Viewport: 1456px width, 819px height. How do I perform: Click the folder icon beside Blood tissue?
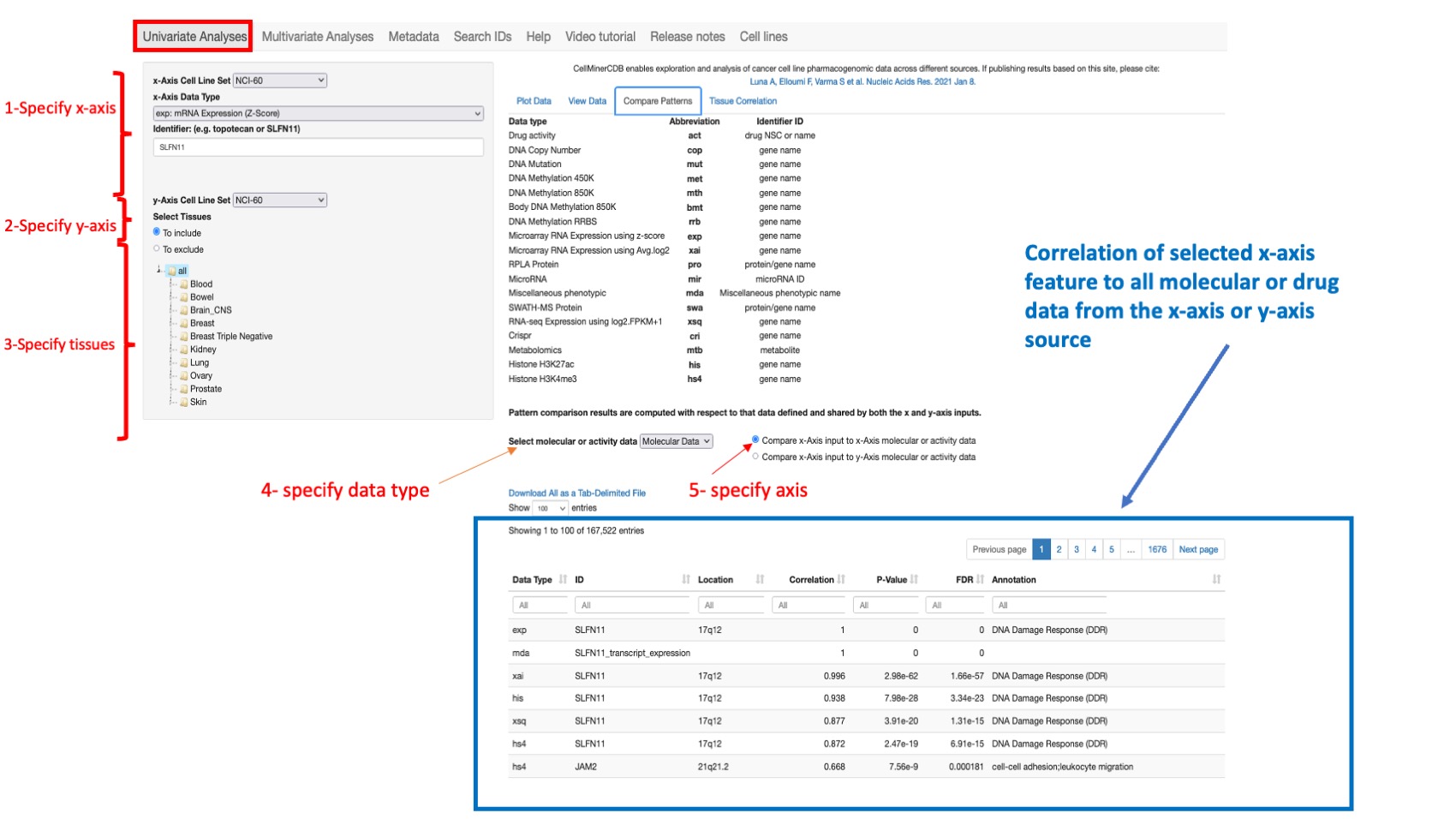tap(183, 284)
